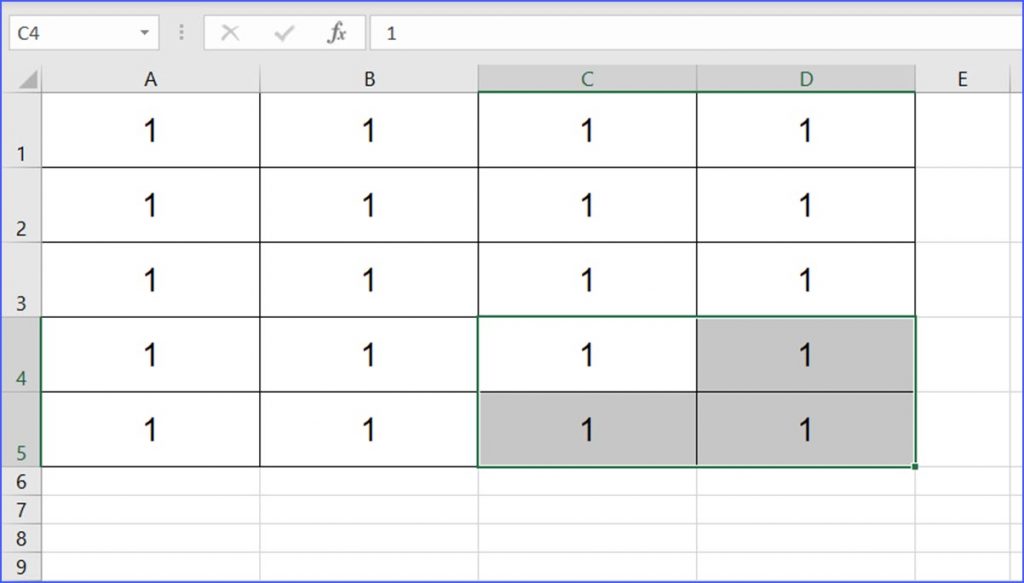Select column D header
The width and height of the screenshot is (1024, 583).
[806, 79]
